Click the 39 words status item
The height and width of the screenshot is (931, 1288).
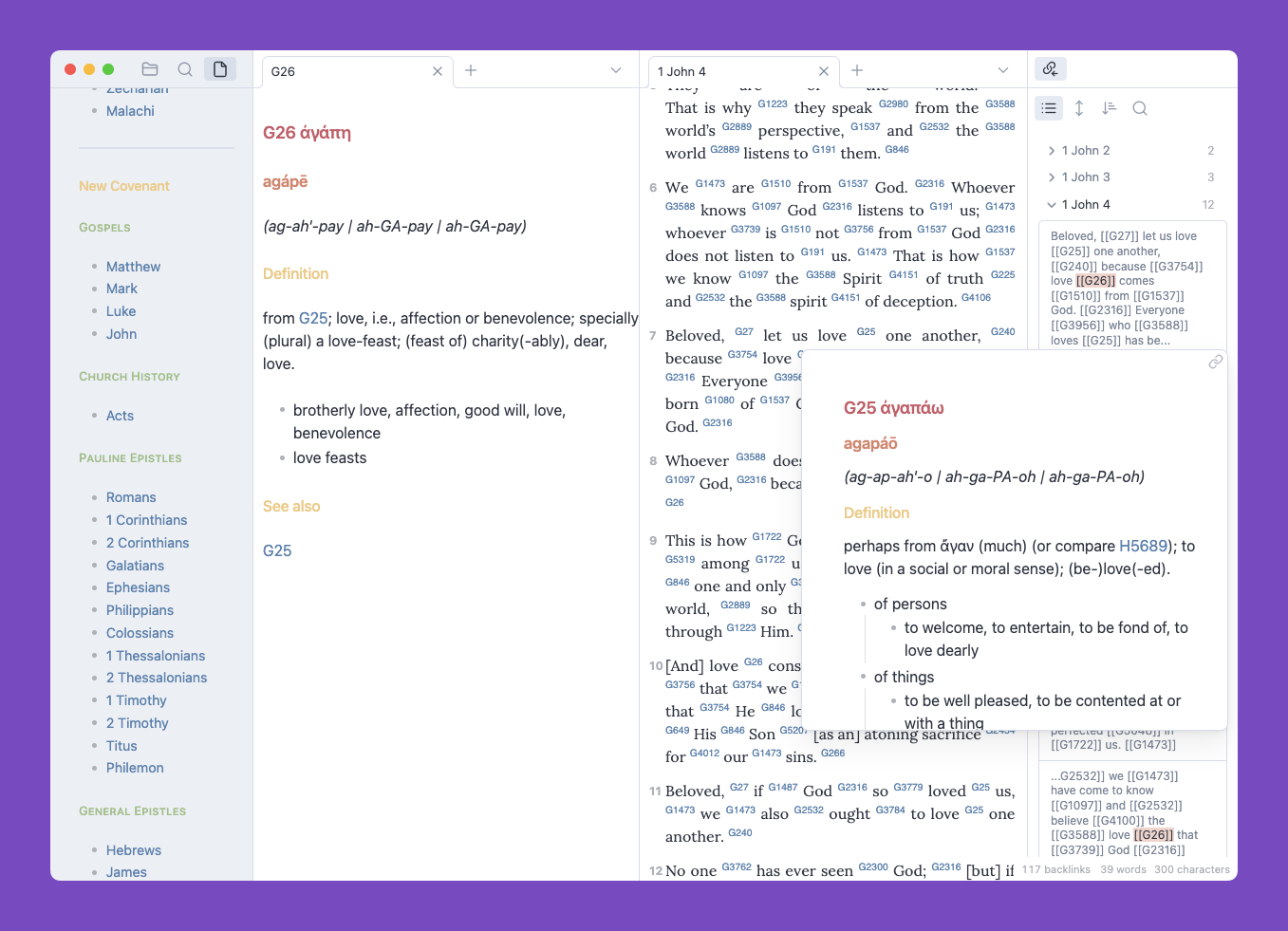point(1123,869)
